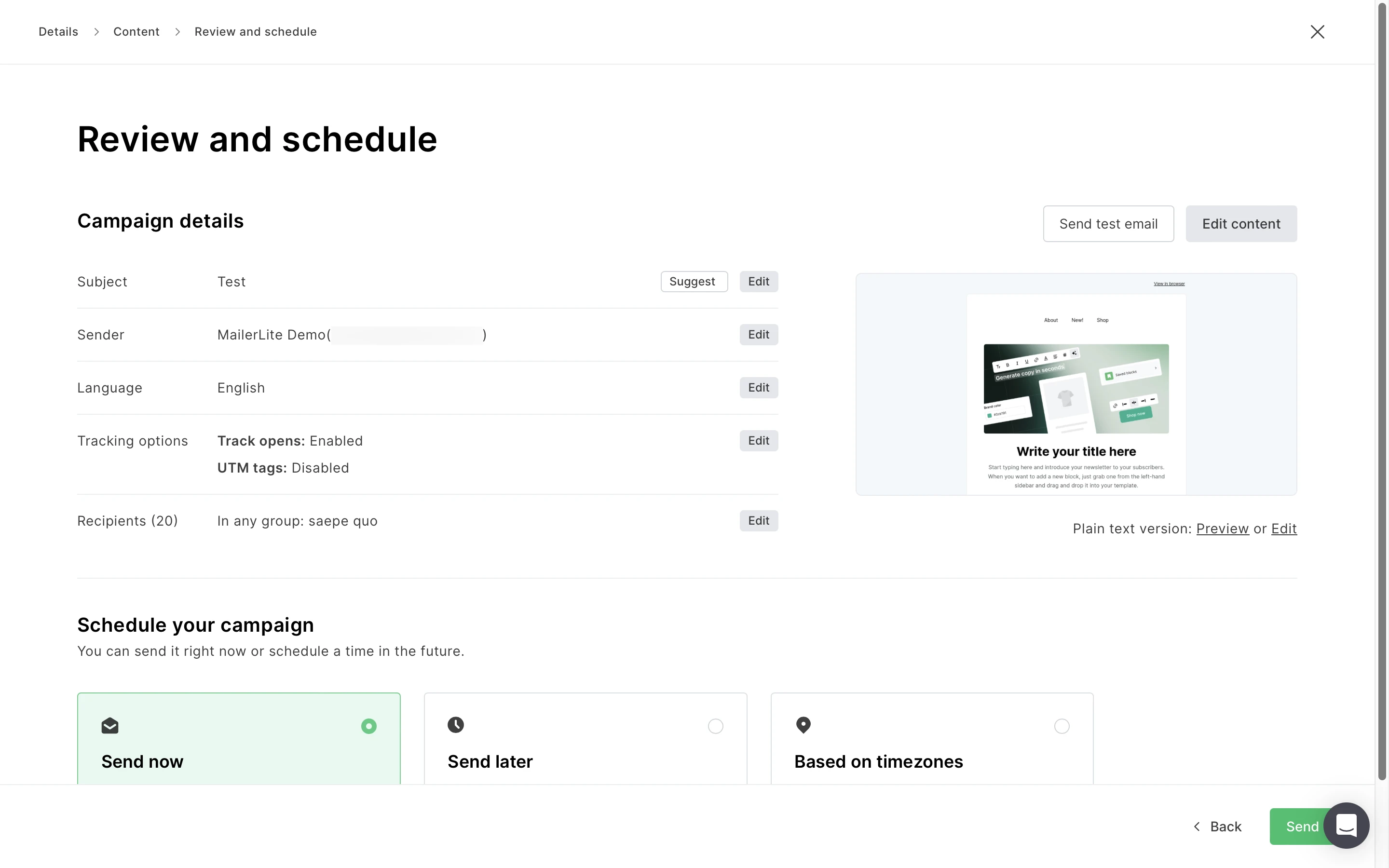Select the Send later radio button
Viewport: 1389px width, 868px height.
(x=715, y=726)
